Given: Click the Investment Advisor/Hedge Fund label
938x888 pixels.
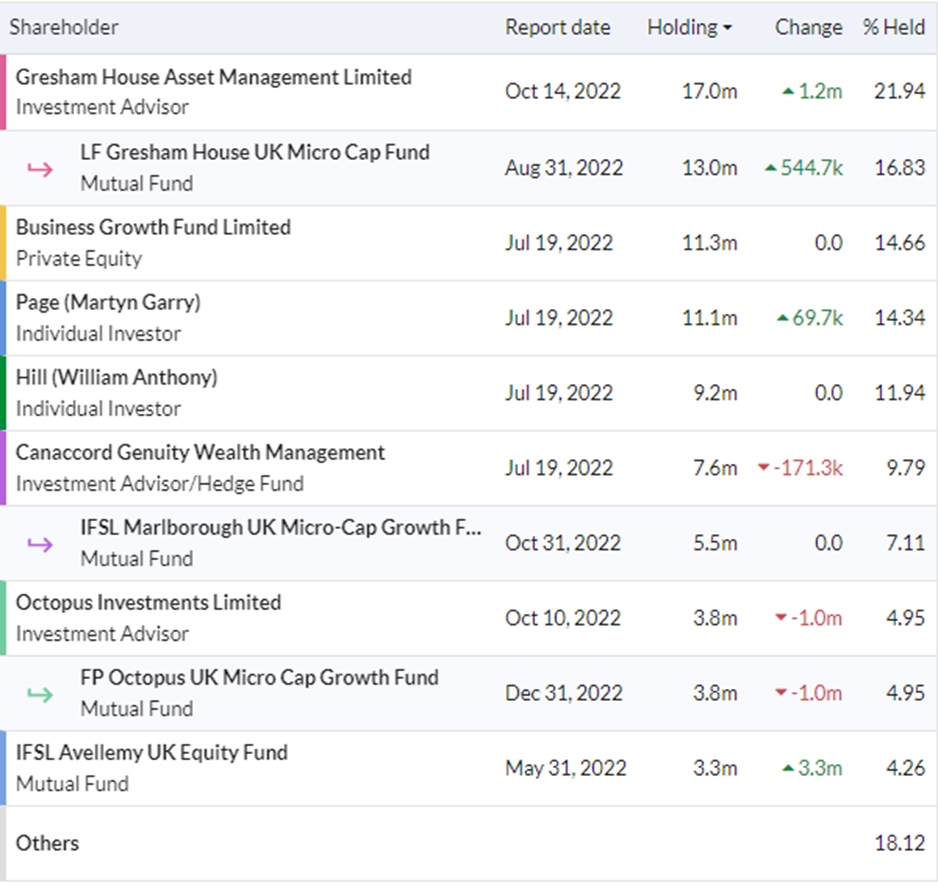Looking at the screenshot, I should pyautogui.click(x=160, y=484).
